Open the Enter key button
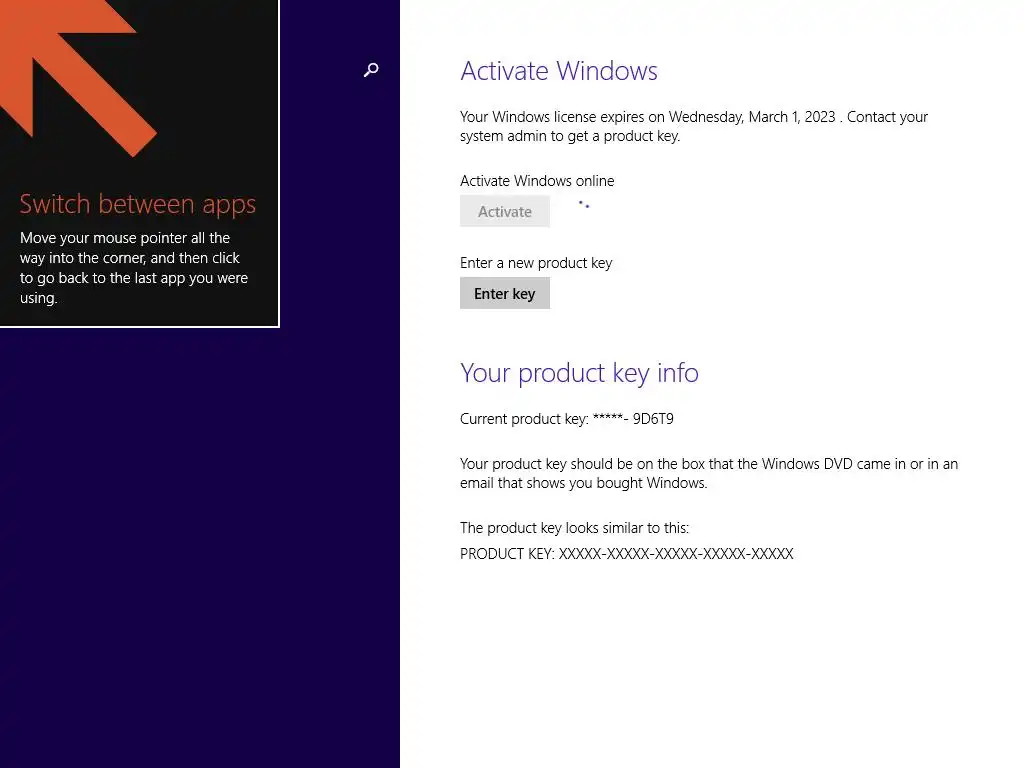Screen dimensions: 1024x768 click(504, 293)
